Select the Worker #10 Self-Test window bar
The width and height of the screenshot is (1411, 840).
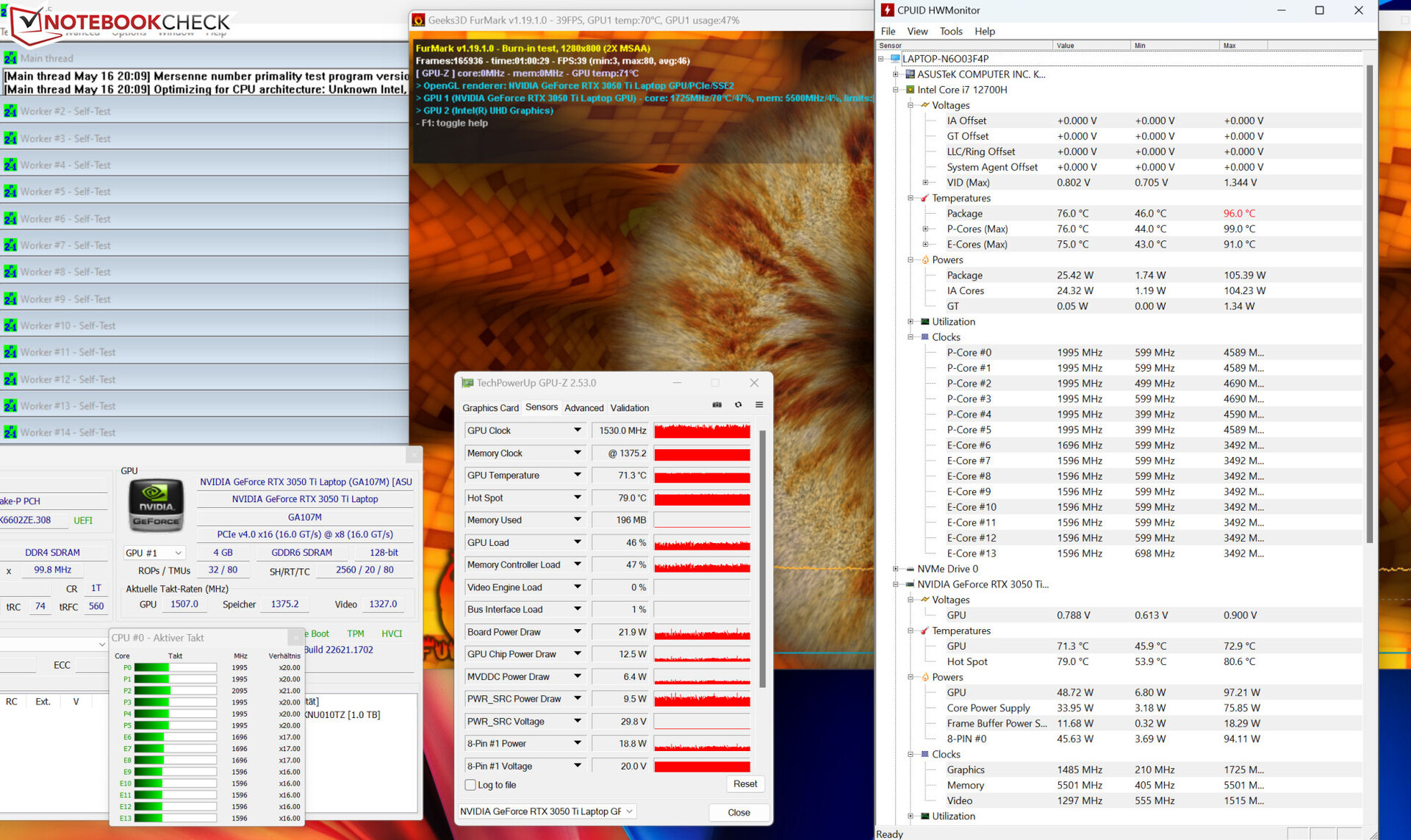click(205, 326)
